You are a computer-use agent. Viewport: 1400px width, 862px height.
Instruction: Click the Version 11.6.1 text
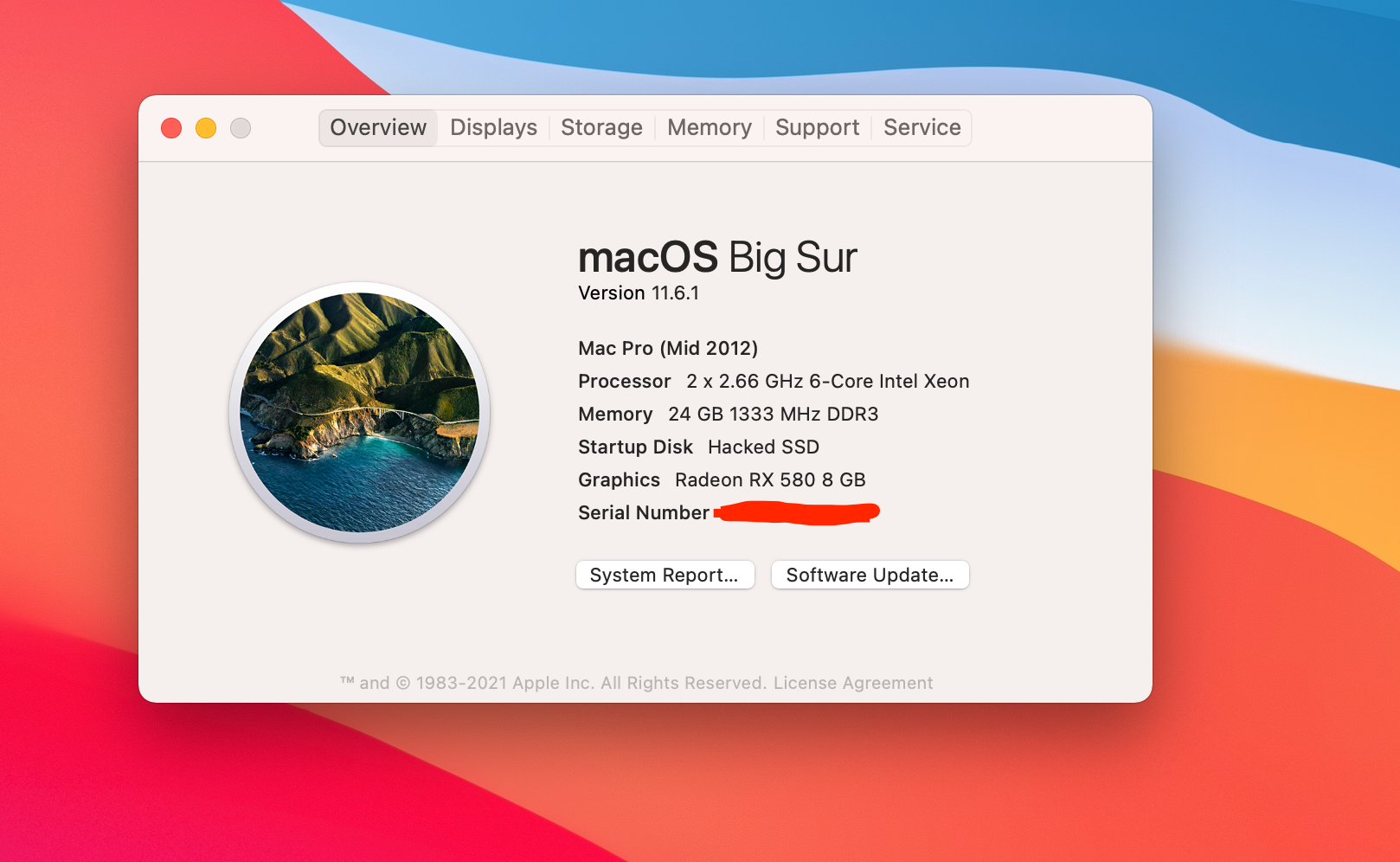tap(639, 293)
